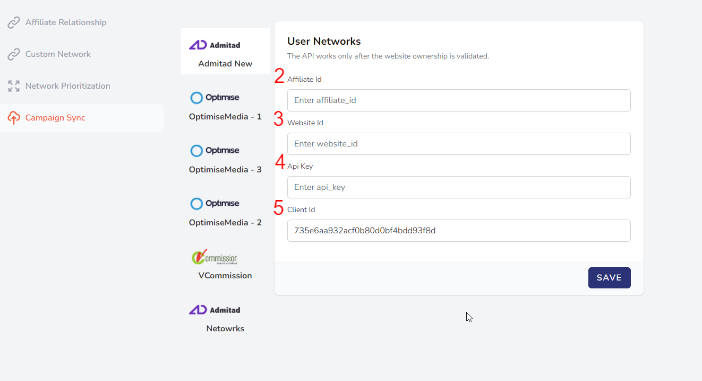Viewport: 702px width, 381px height.
Task: Go to Network Prioritization section
Action: pyautogui.click(x=68, y=86)
